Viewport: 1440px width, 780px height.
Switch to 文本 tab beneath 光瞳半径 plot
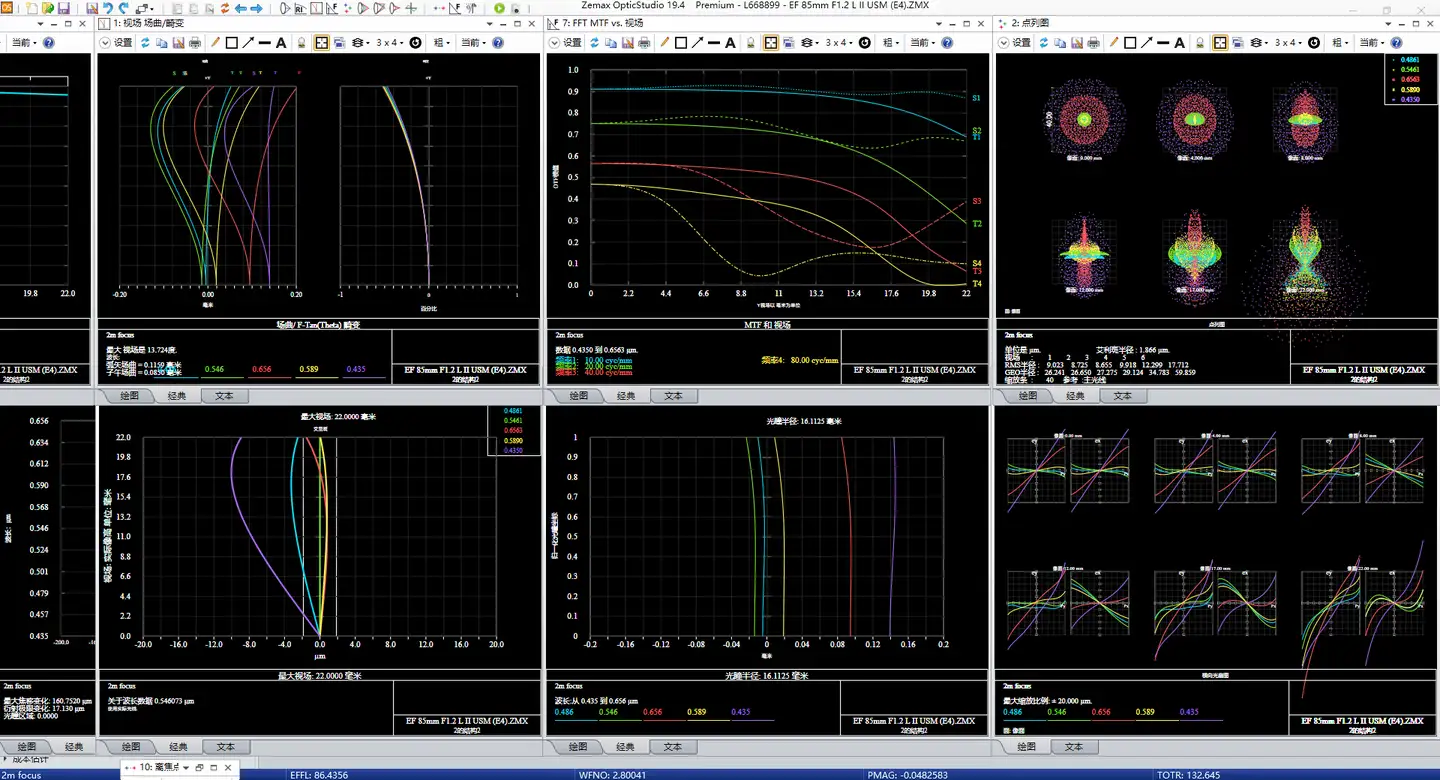tap(673, 747)
